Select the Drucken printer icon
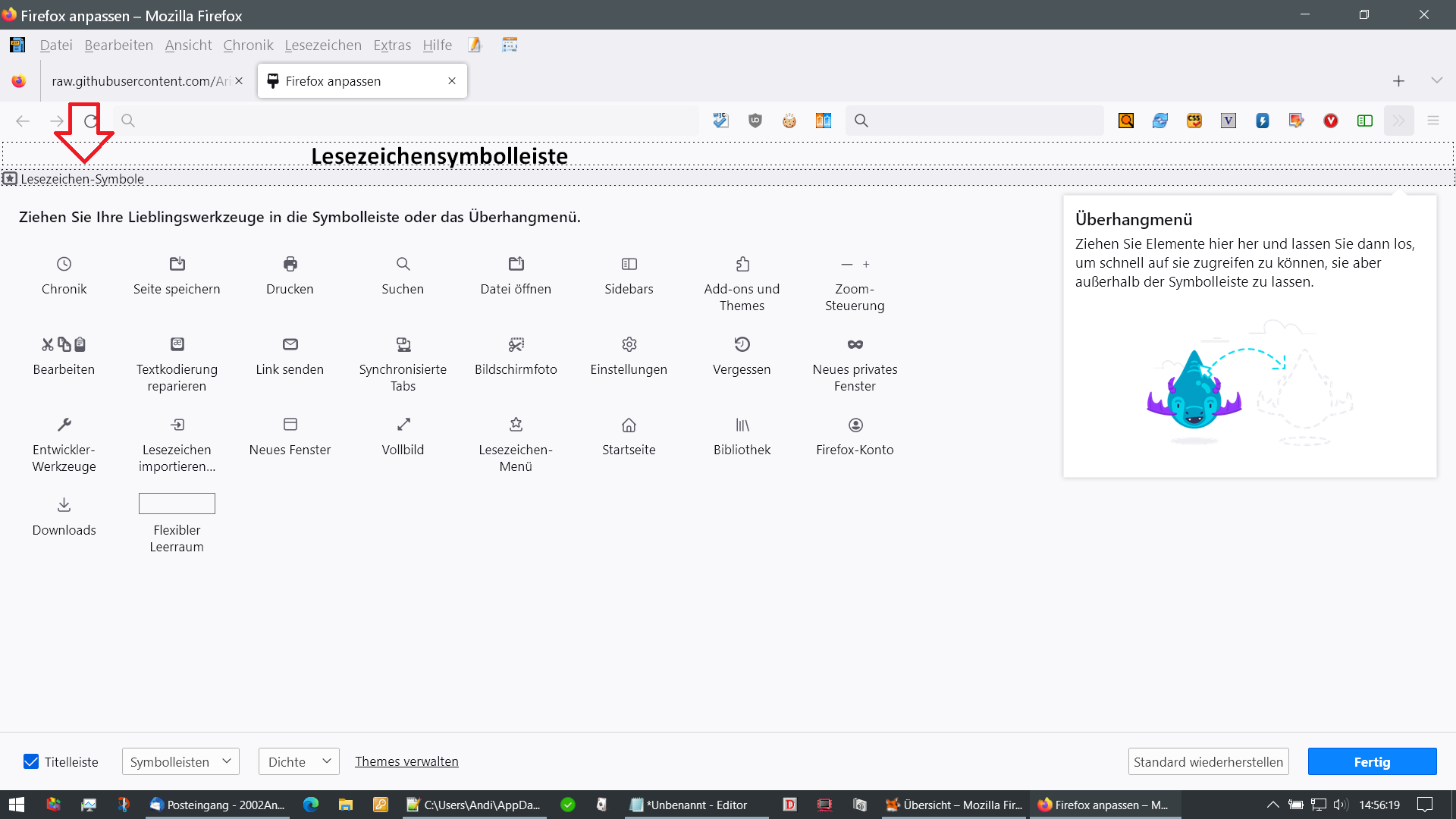This screenshot has height=819, width=1456. click(x=290, y=264)
